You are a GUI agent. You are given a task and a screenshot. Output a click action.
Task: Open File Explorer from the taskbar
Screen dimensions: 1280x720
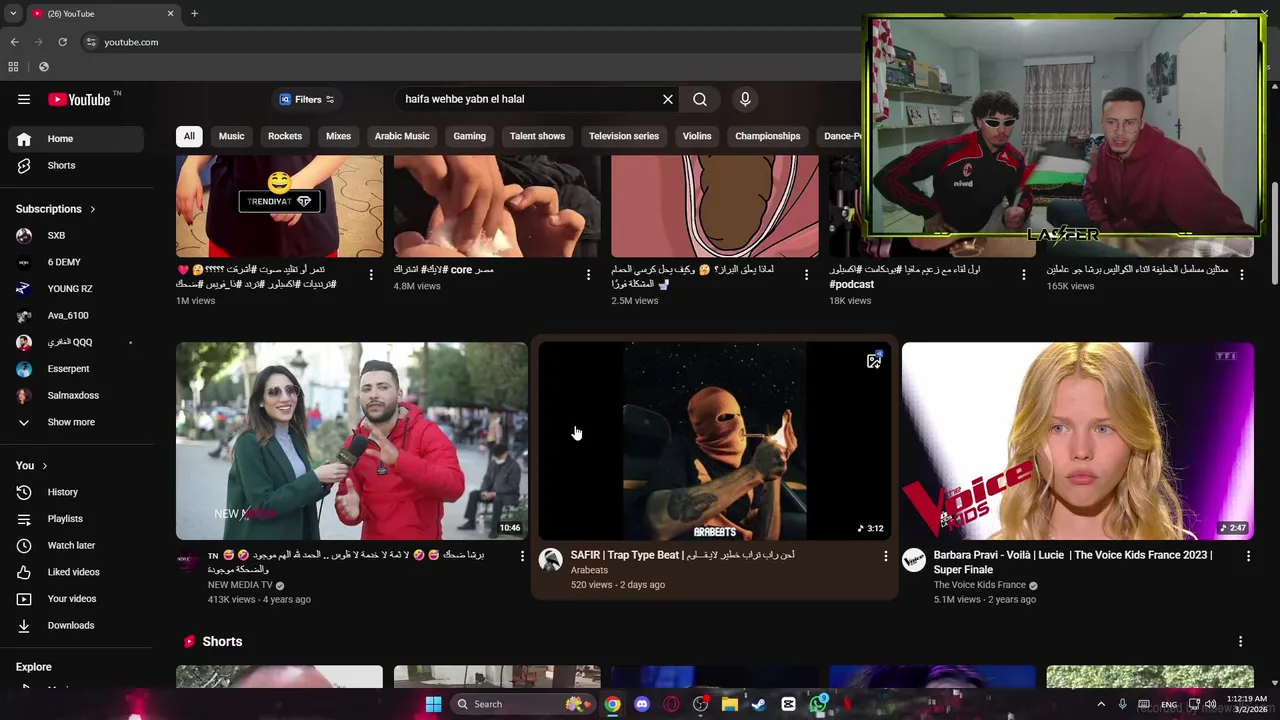[x=730, y=704]
